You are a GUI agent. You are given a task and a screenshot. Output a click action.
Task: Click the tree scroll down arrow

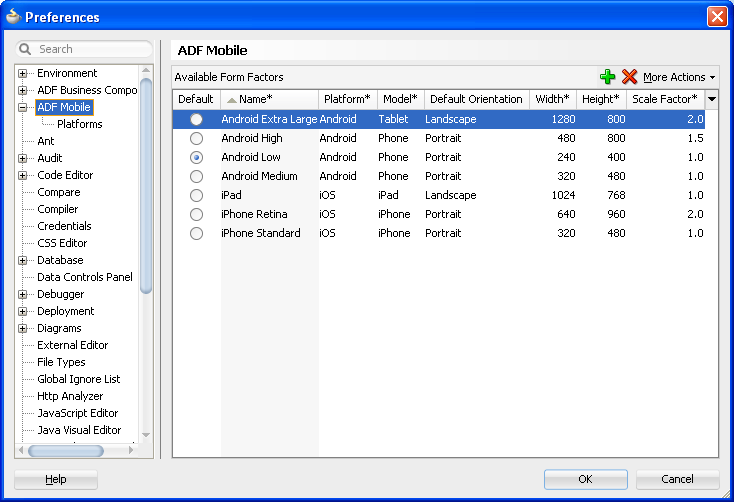(x=146, y=435)
